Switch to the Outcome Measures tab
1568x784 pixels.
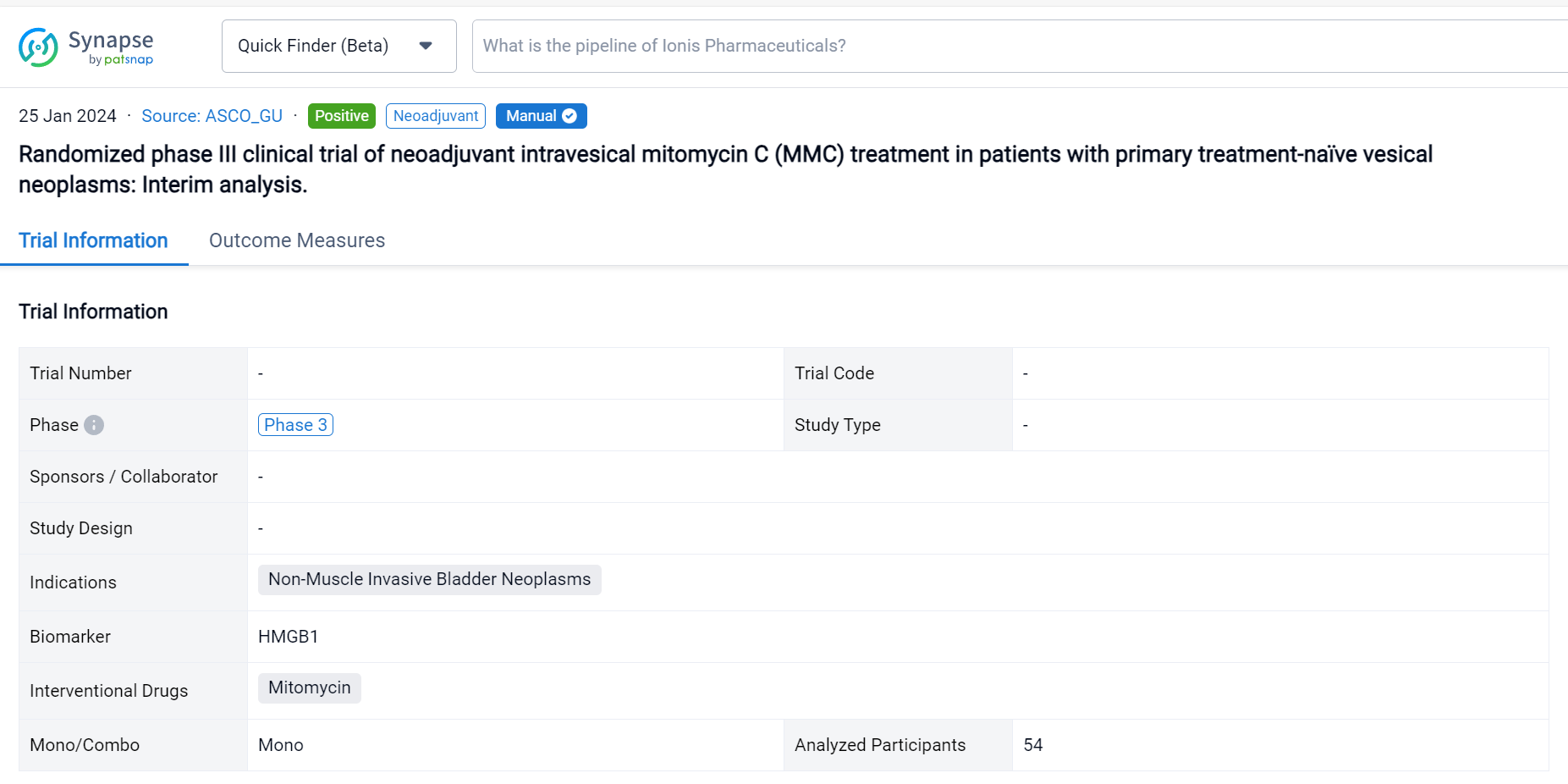(x=296, y=240)
